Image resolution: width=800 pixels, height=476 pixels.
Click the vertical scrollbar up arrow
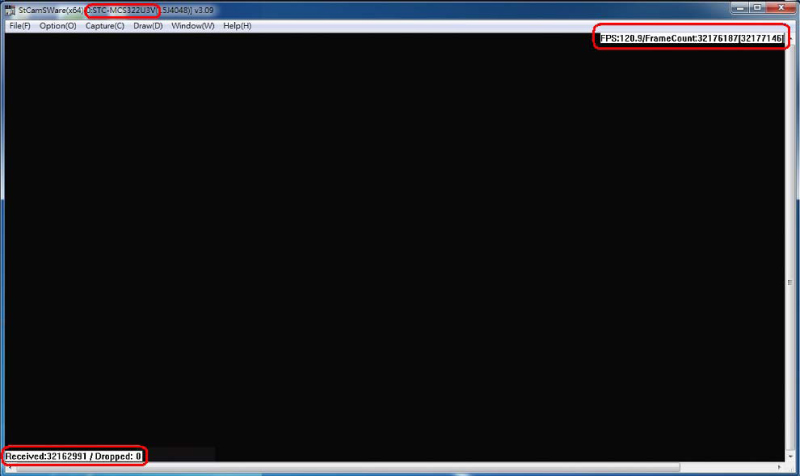pyautogui.click(x=790, y=37)
